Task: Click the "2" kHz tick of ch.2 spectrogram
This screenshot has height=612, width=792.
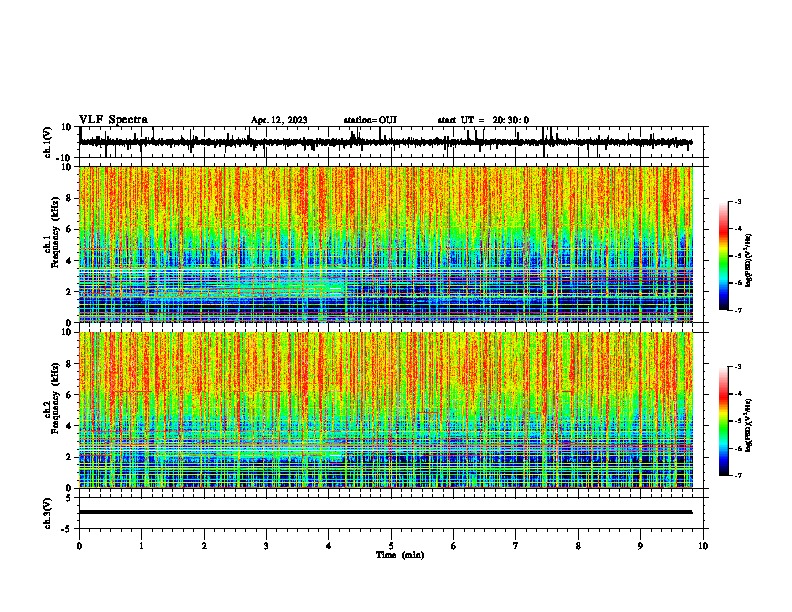Action: [x=70, y=457]
